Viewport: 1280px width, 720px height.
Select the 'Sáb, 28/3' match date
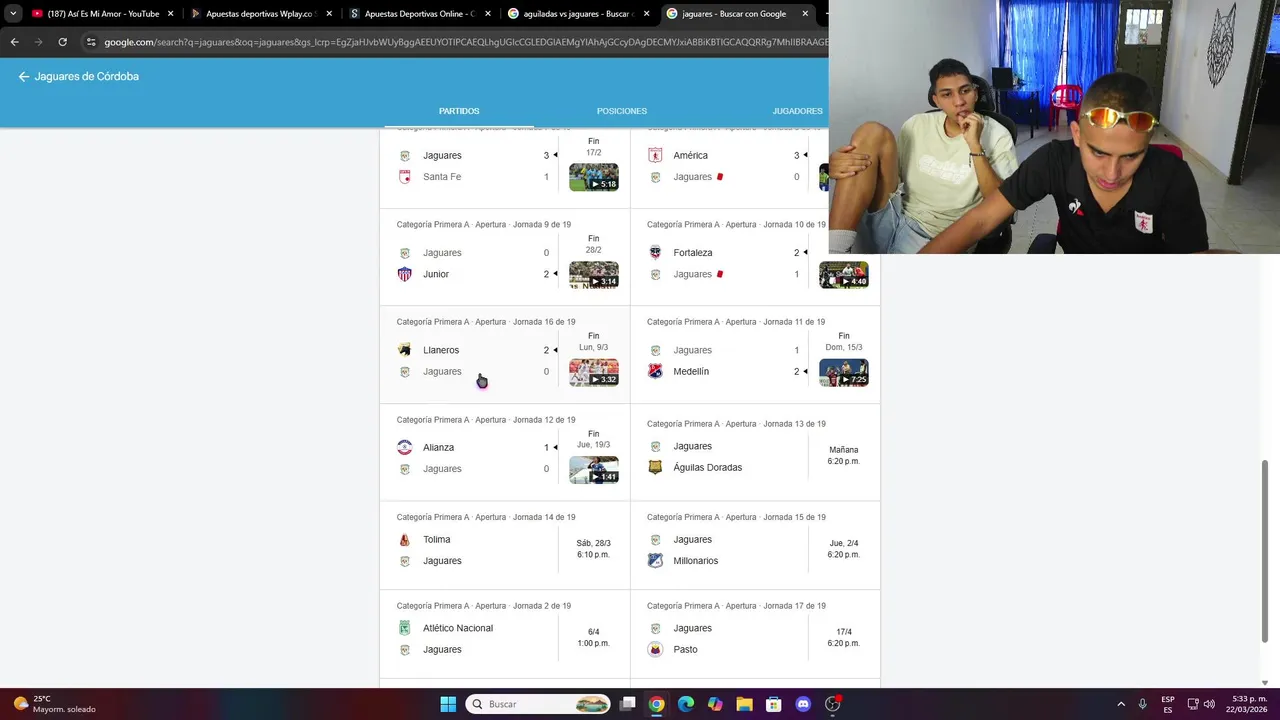coord(593,543)
